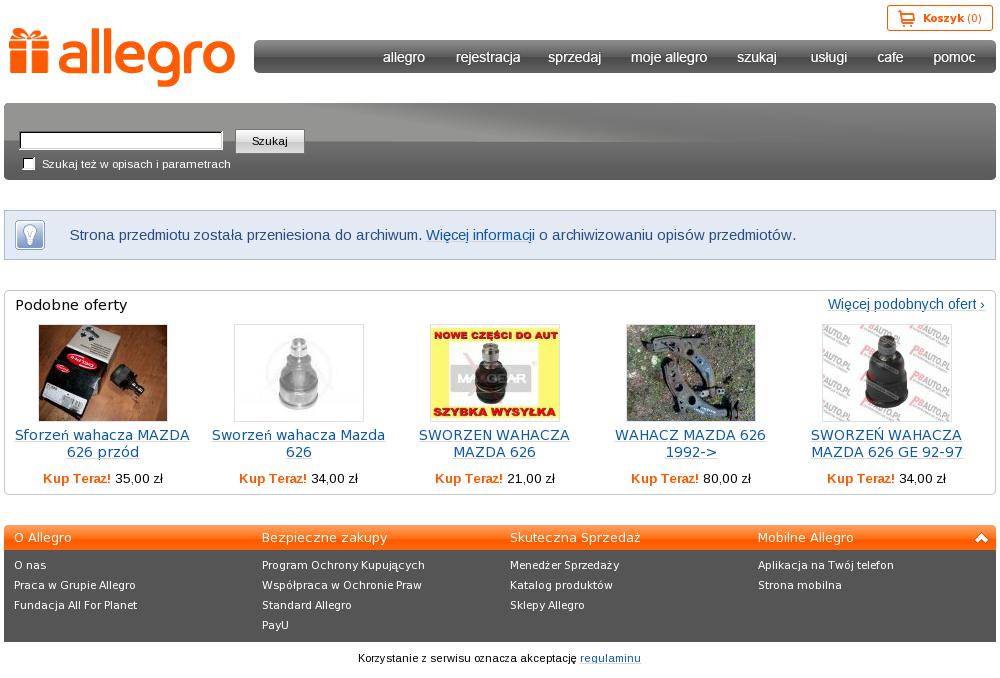Viewport: 1000px width, 678px height.
Task: Click szukaj in the navigation bar
Action: (756, 57)
